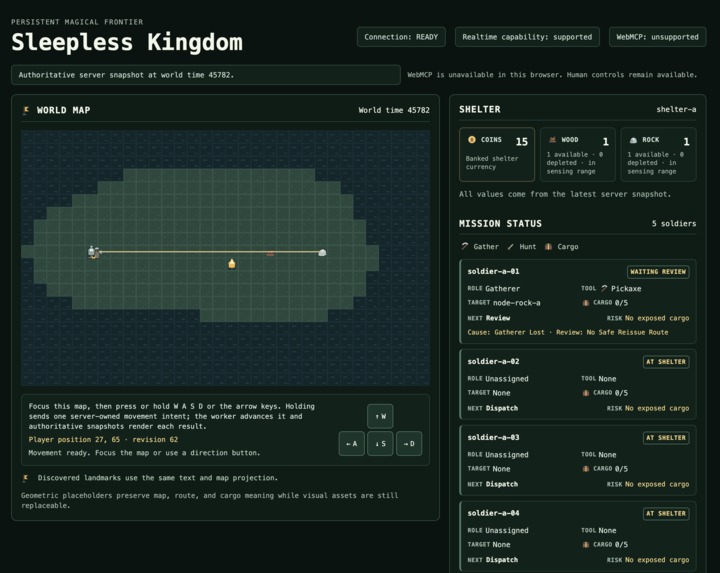Click the flag icon next to Discovered landmarks
720x573 pixels.
pyautogui.click(x=26, y=478)
